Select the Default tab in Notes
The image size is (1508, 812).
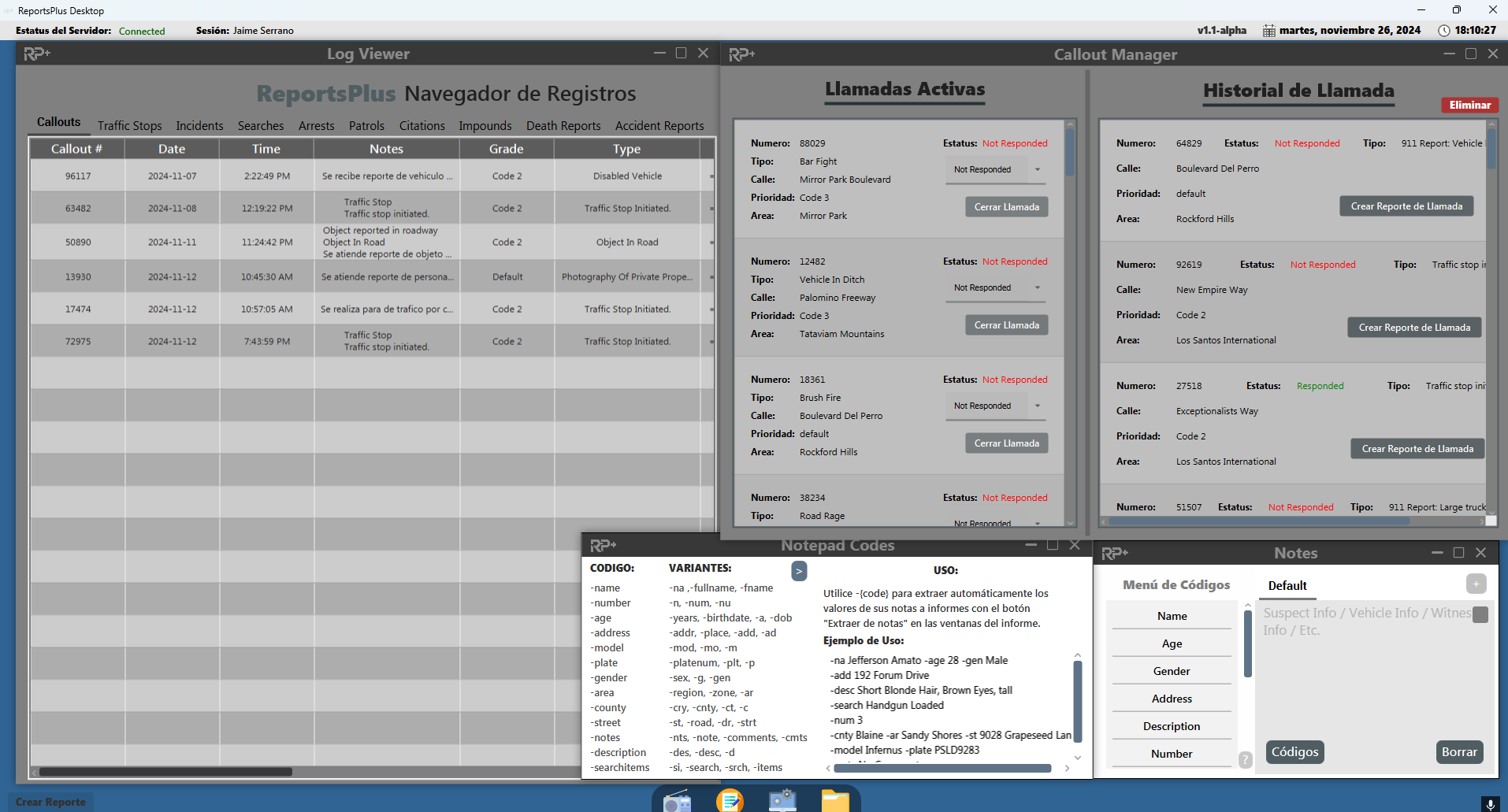pyautogui.click(x=1287, y=585)
